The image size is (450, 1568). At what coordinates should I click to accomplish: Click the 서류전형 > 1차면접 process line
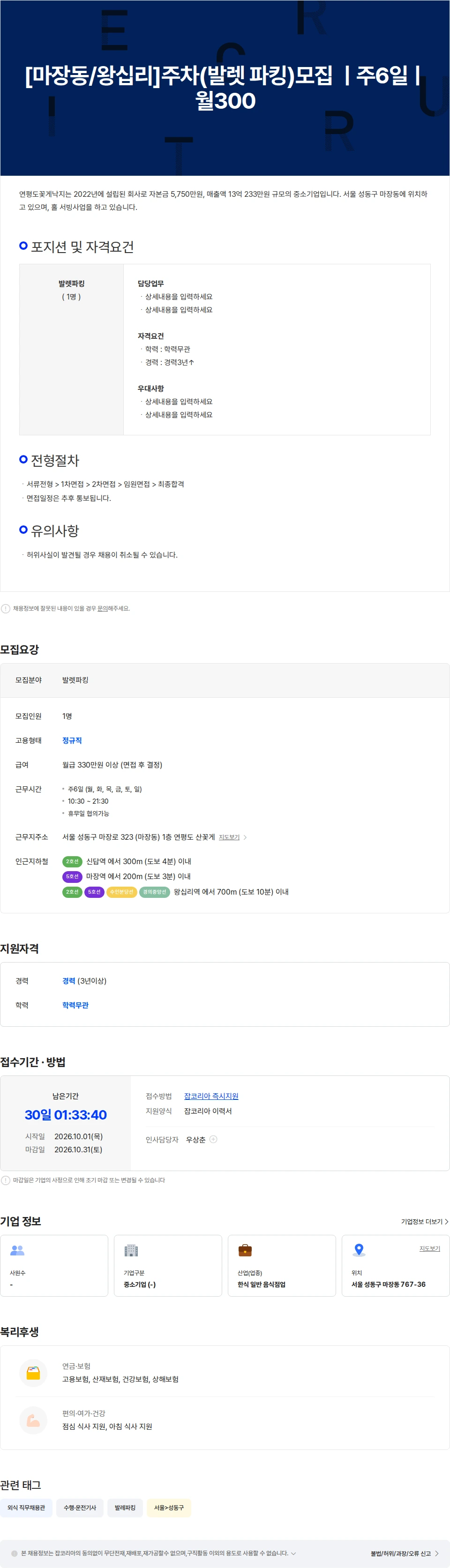pos(105,484)
